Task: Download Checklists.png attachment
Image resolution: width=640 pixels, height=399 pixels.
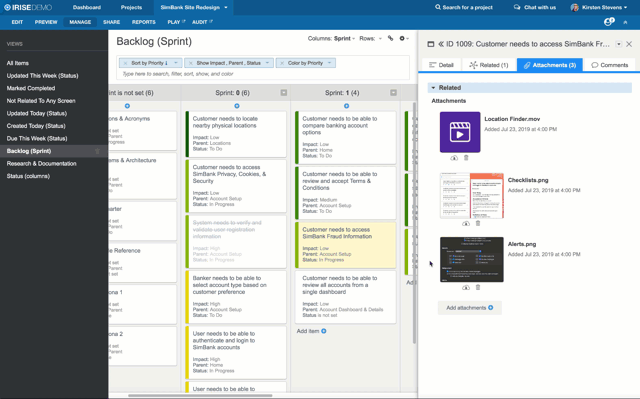Action: (466, 224)
